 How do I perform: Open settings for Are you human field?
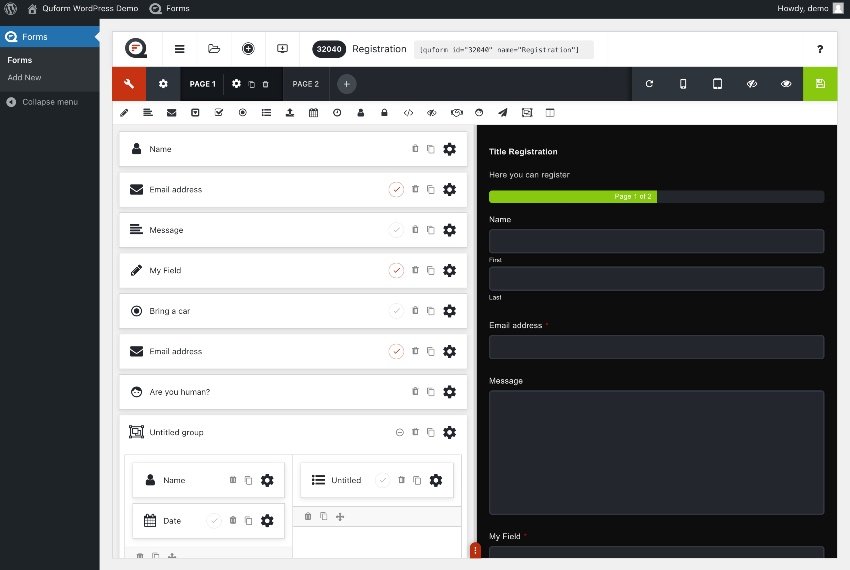tap(449, 392)
